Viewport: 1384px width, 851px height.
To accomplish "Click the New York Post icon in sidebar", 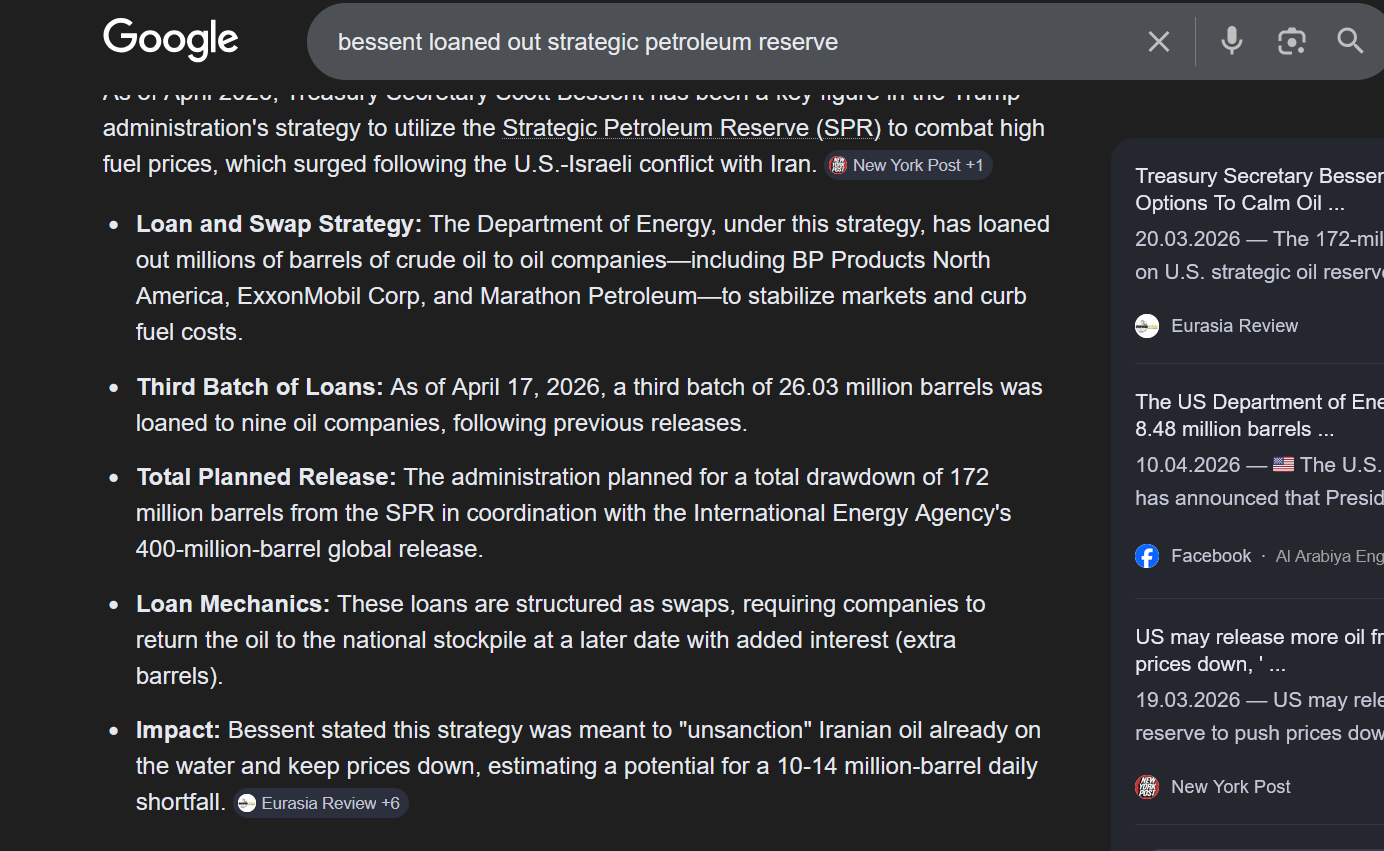I will [1147, 787].
